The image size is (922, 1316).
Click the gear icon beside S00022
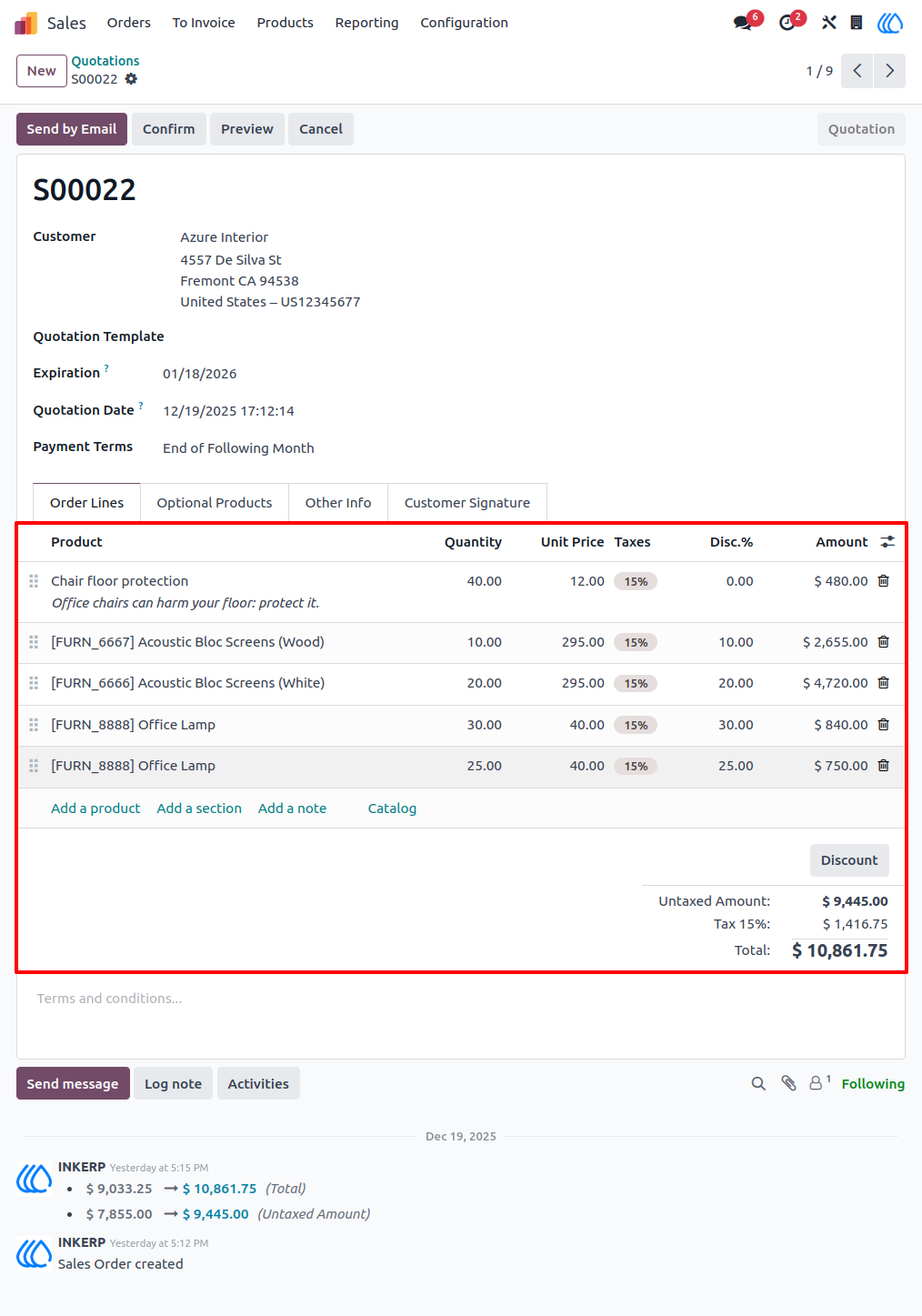click(x=131, y=79)
